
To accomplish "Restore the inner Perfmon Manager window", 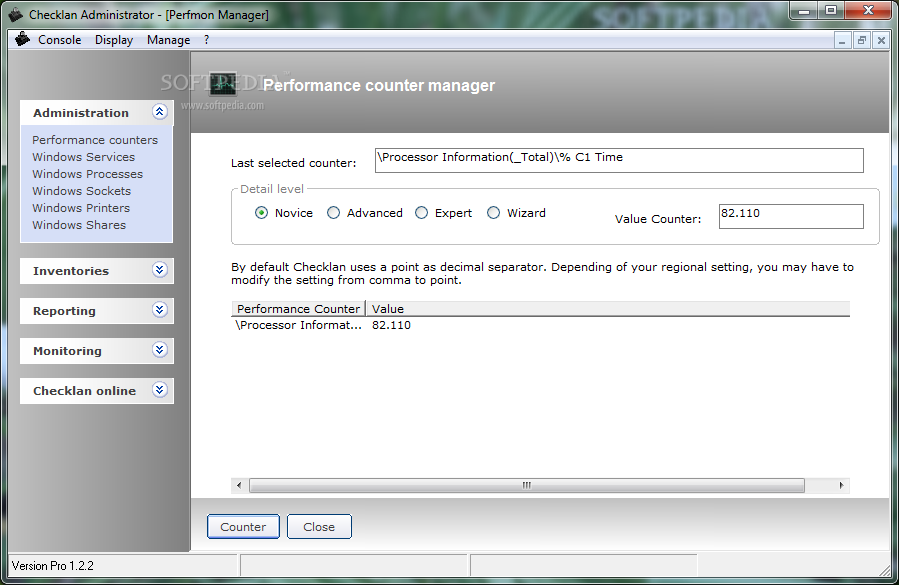I will pyautogui.click(x=861, y=41).
